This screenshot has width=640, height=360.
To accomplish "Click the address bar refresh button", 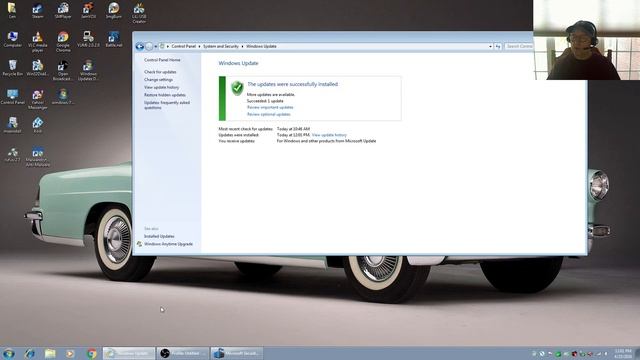I will point(498,47).
